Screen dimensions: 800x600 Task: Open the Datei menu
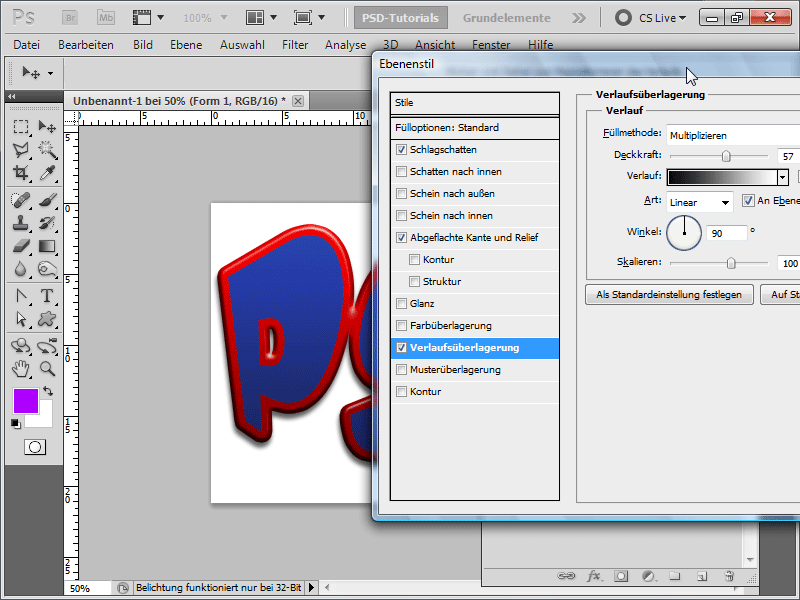point(27,45)
